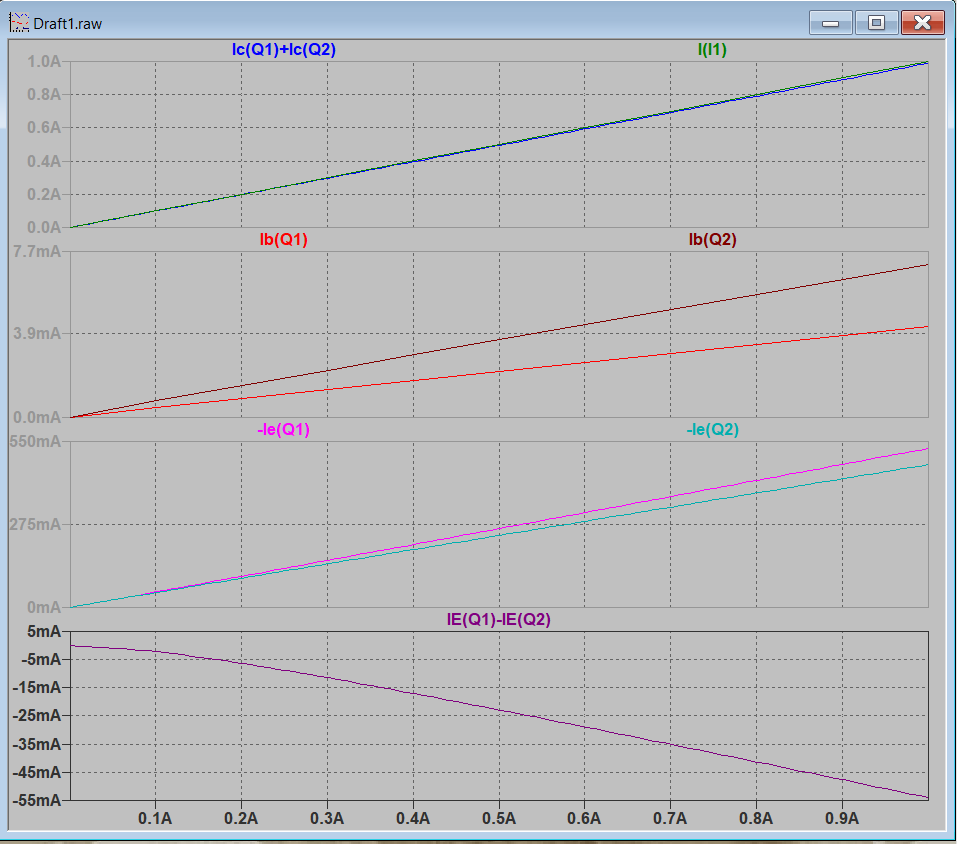This screenshot has height=844, width=957.
Task: Click the 0mA axis label
Action: 44,607
